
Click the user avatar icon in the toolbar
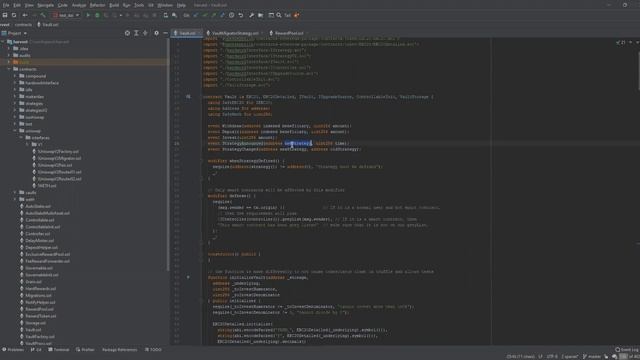[297, 15]
